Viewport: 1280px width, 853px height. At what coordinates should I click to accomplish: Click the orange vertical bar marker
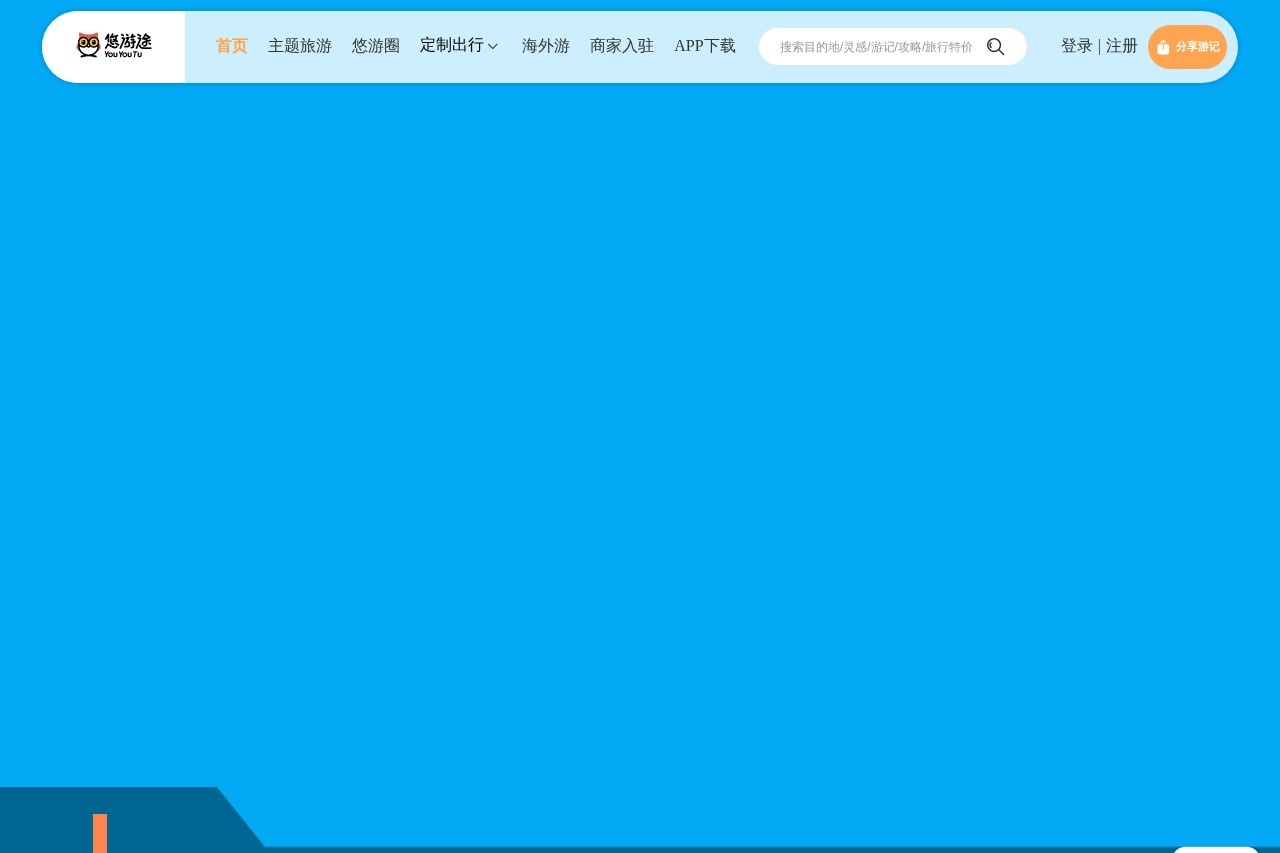tap(100, 833)
